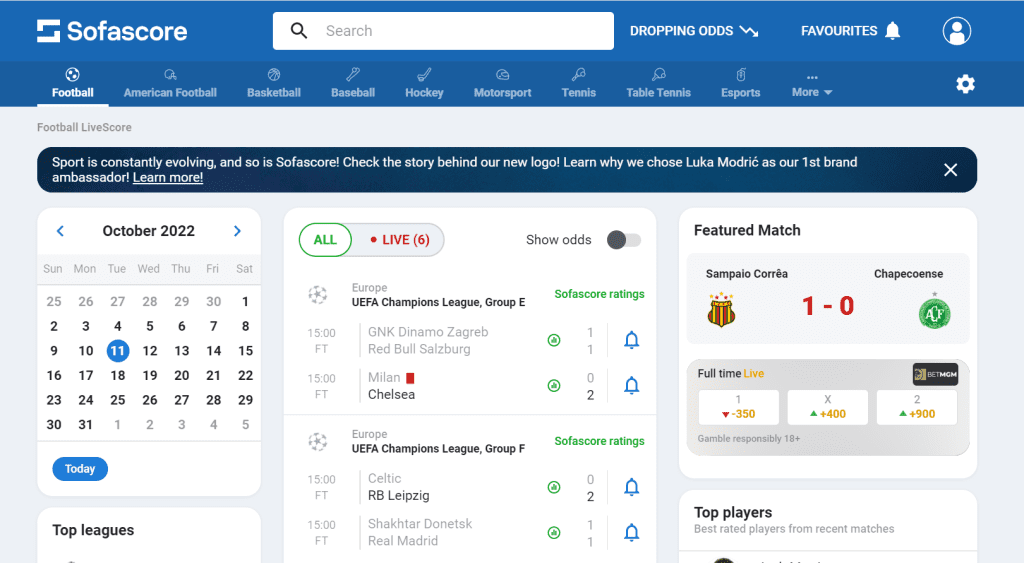Open Favourites with bell icon
Viewport: 1024px width, 563px height.
[850, 31]
